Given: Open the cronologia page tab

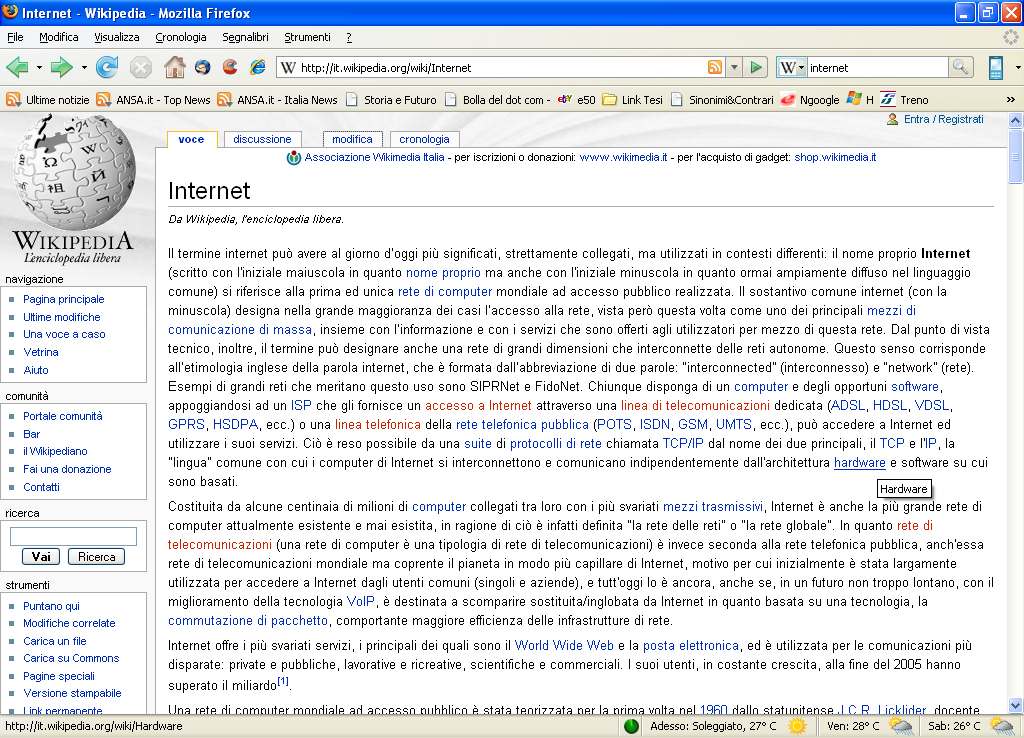Looking at the screenshot, I should coord(424,139).
